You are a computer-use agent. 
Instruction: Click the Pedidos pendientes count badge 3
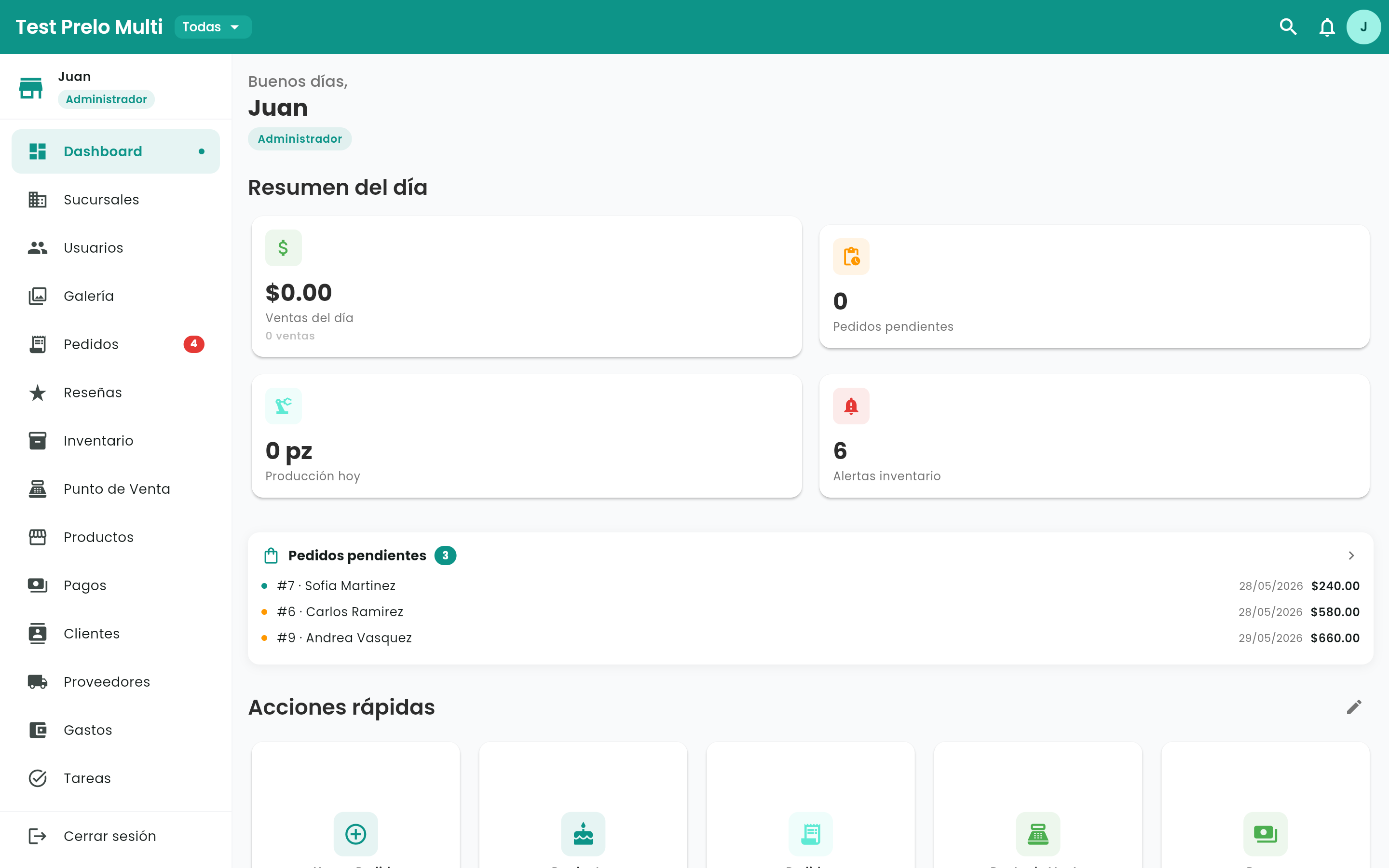[445, 556]
